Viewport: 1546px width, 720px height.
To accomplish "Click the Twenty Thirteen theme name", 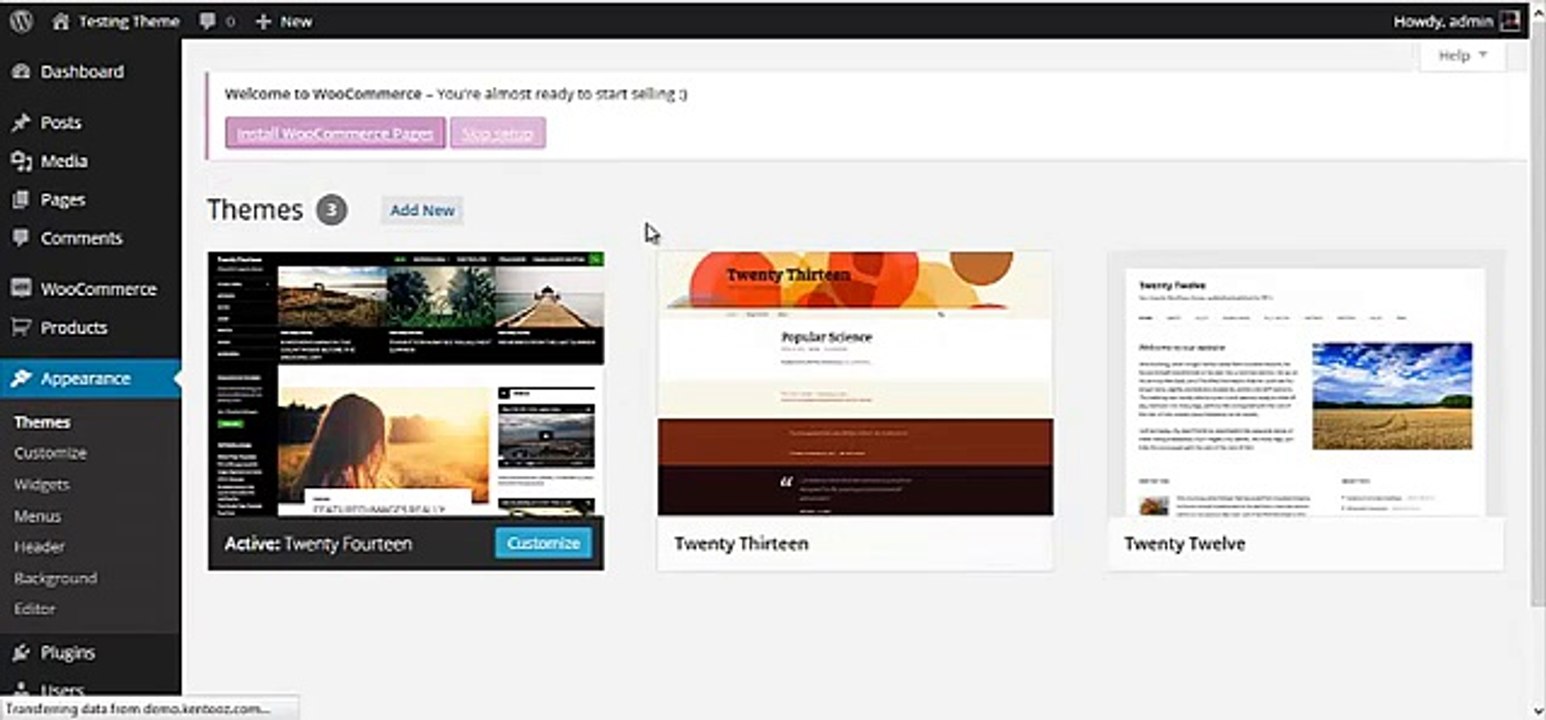I will coord(741,543).
